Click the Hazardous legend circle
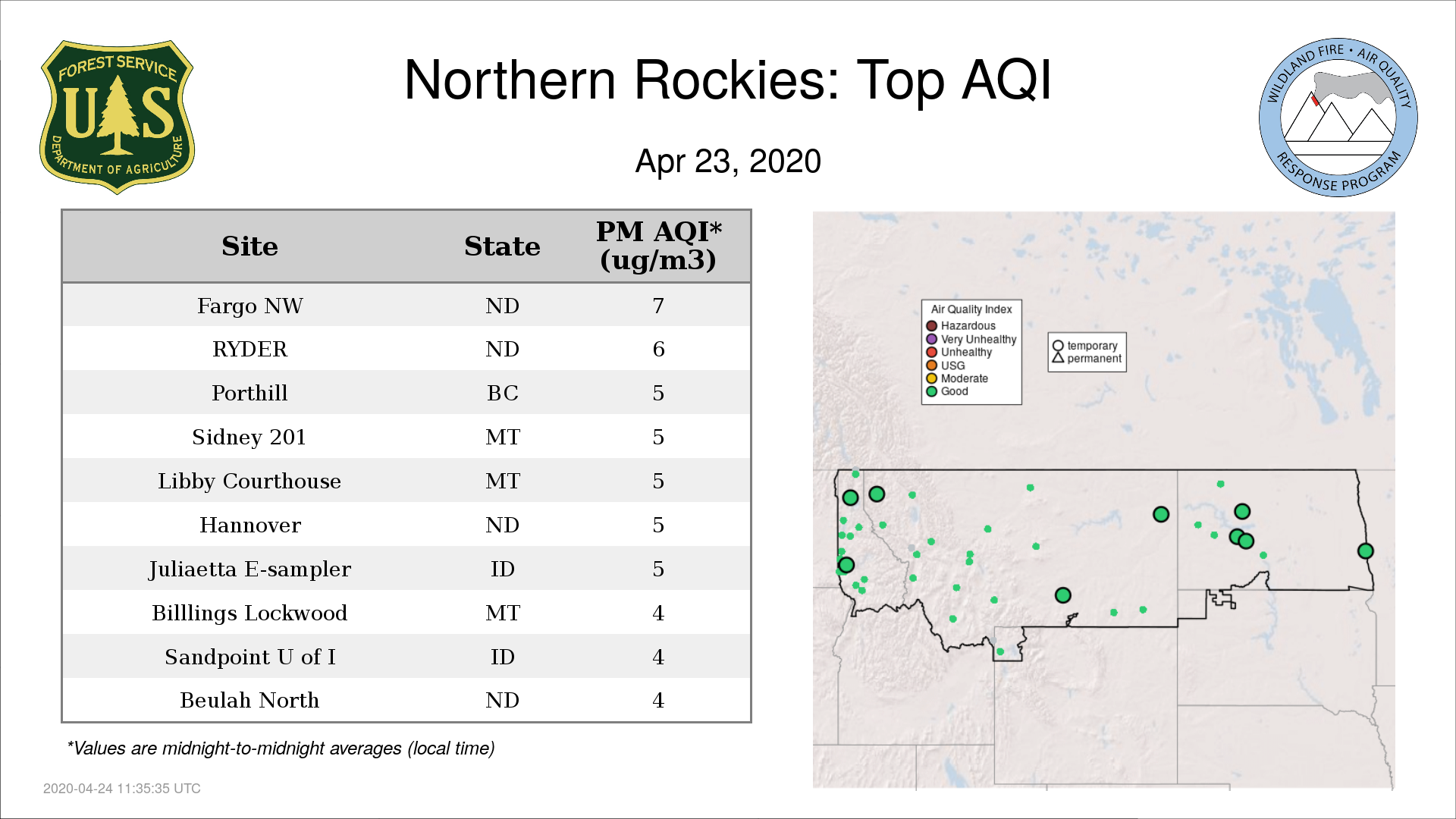This screenshot has height=819, width=1456. 932,326
